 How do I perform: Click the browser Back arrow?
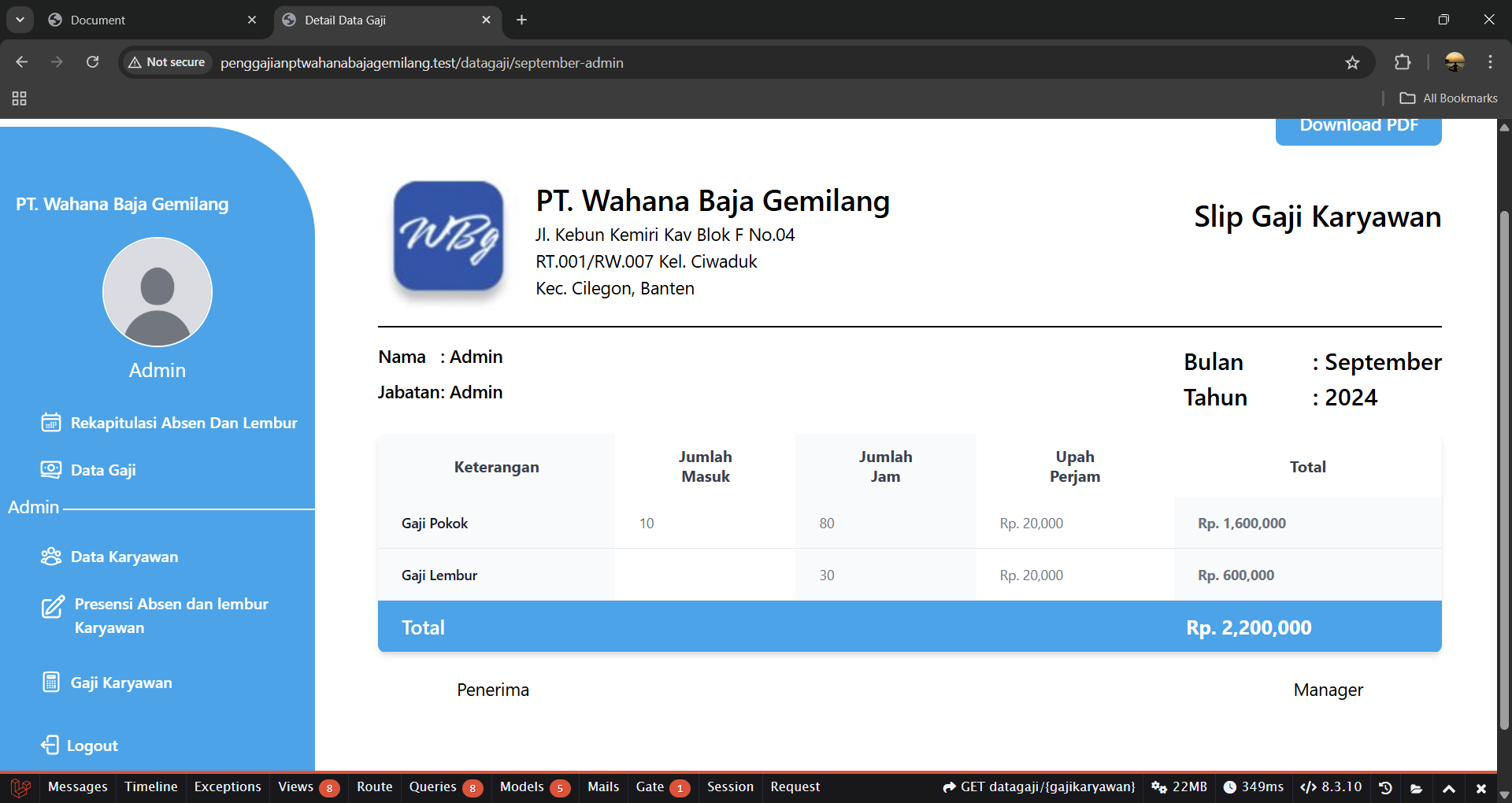point(22,62)
